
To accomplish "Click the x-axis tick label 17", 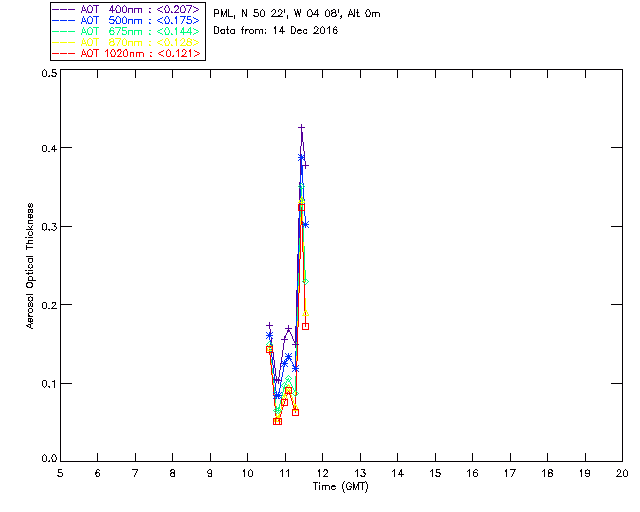I will coord(510,473).
